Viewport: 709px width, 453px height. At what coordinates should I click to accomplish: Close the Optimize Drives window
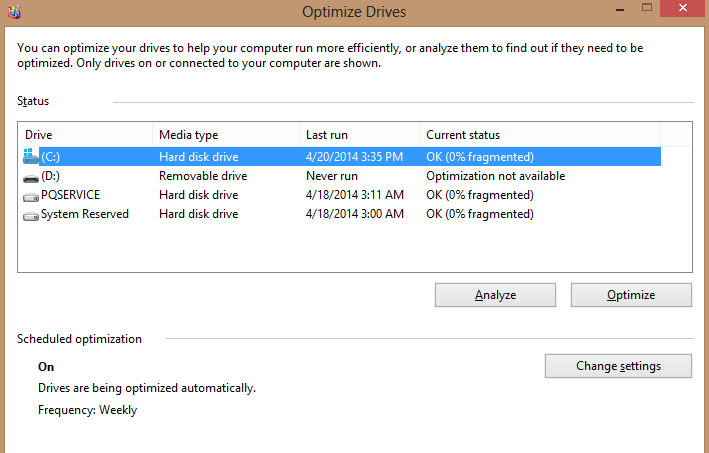tap(683, 8)
